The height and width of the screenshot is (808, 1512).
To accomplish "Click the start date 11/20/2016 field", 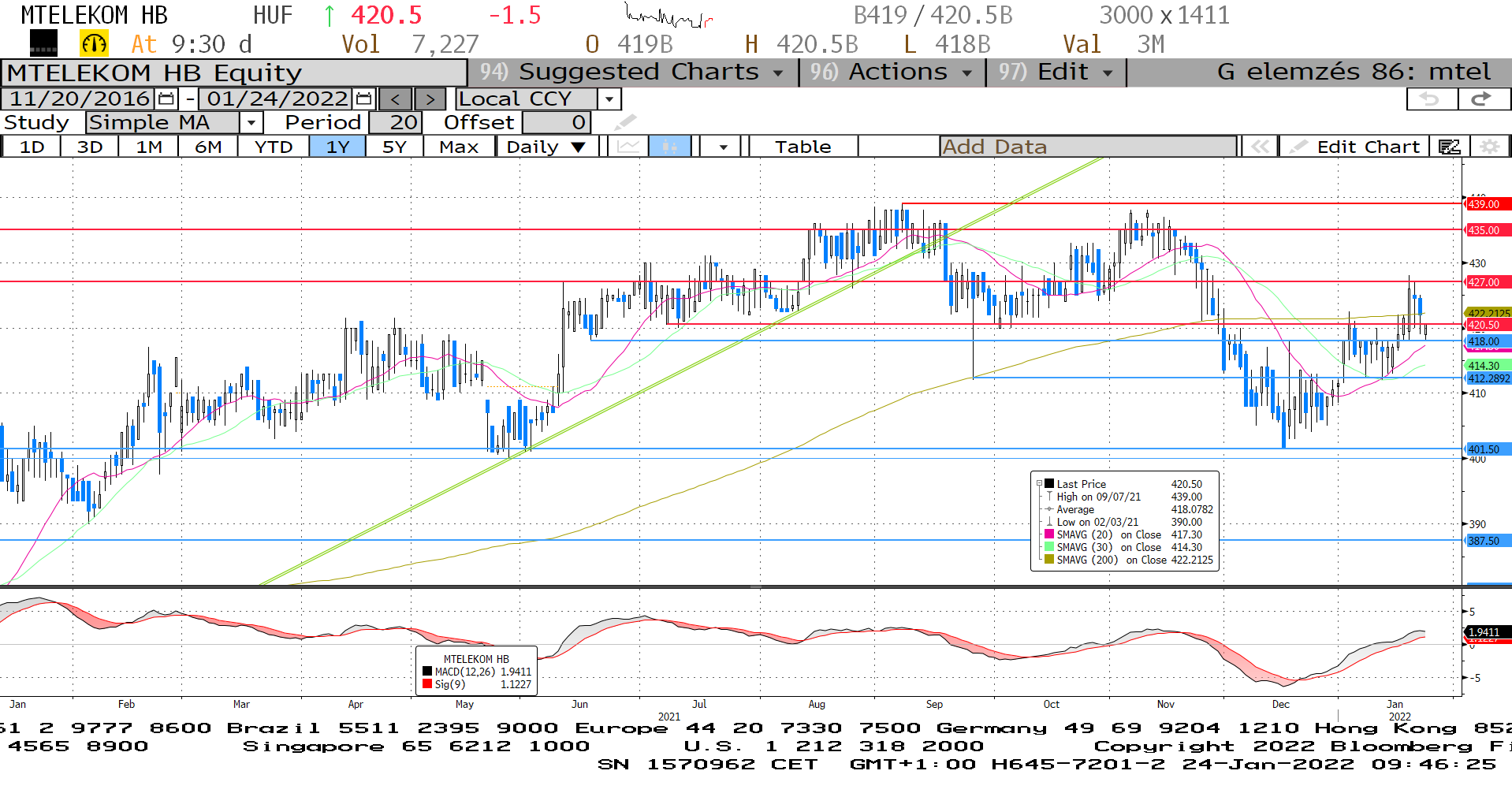I will [79, 99].
